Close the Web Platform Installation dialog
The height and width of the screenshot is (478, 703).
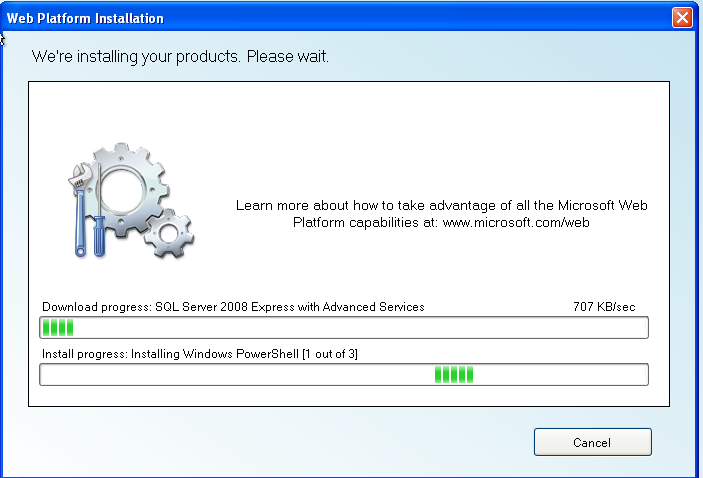click(x=682, y=18)
